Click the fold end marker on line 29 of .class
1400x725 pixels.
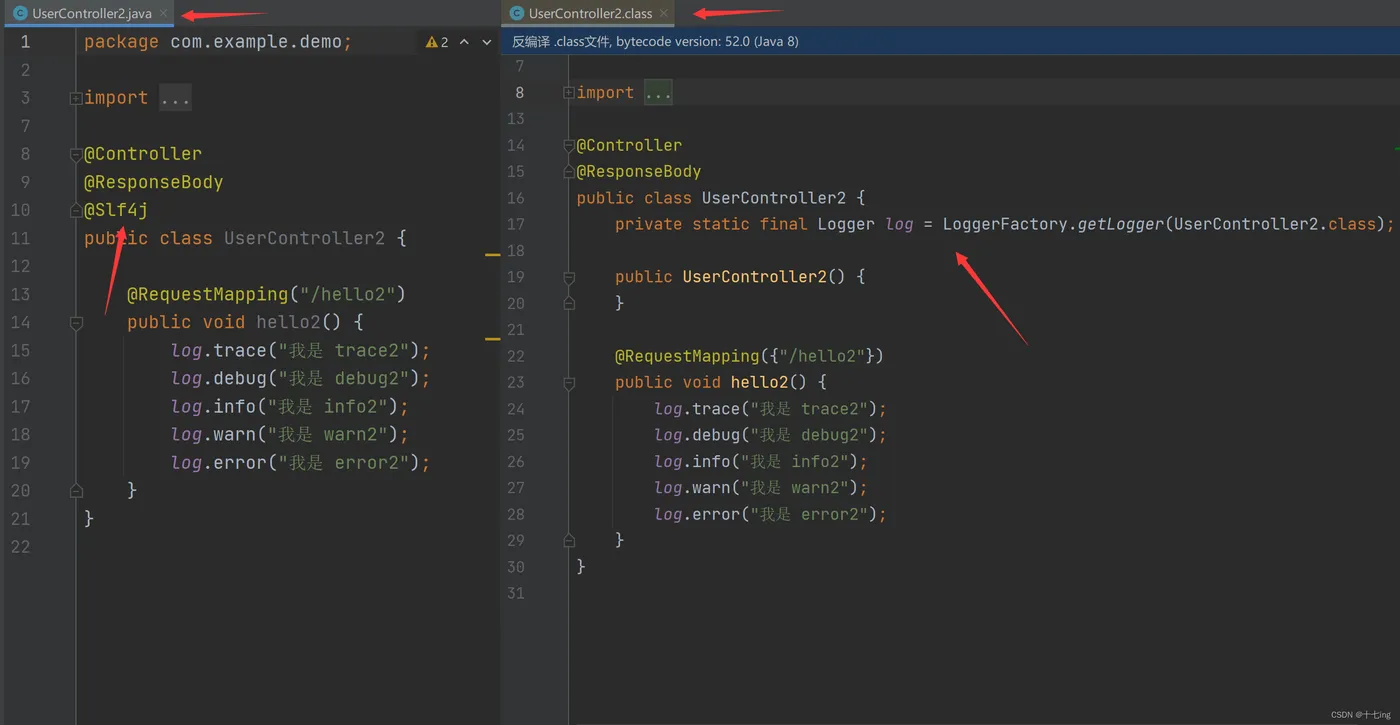(x=569, y=540)
